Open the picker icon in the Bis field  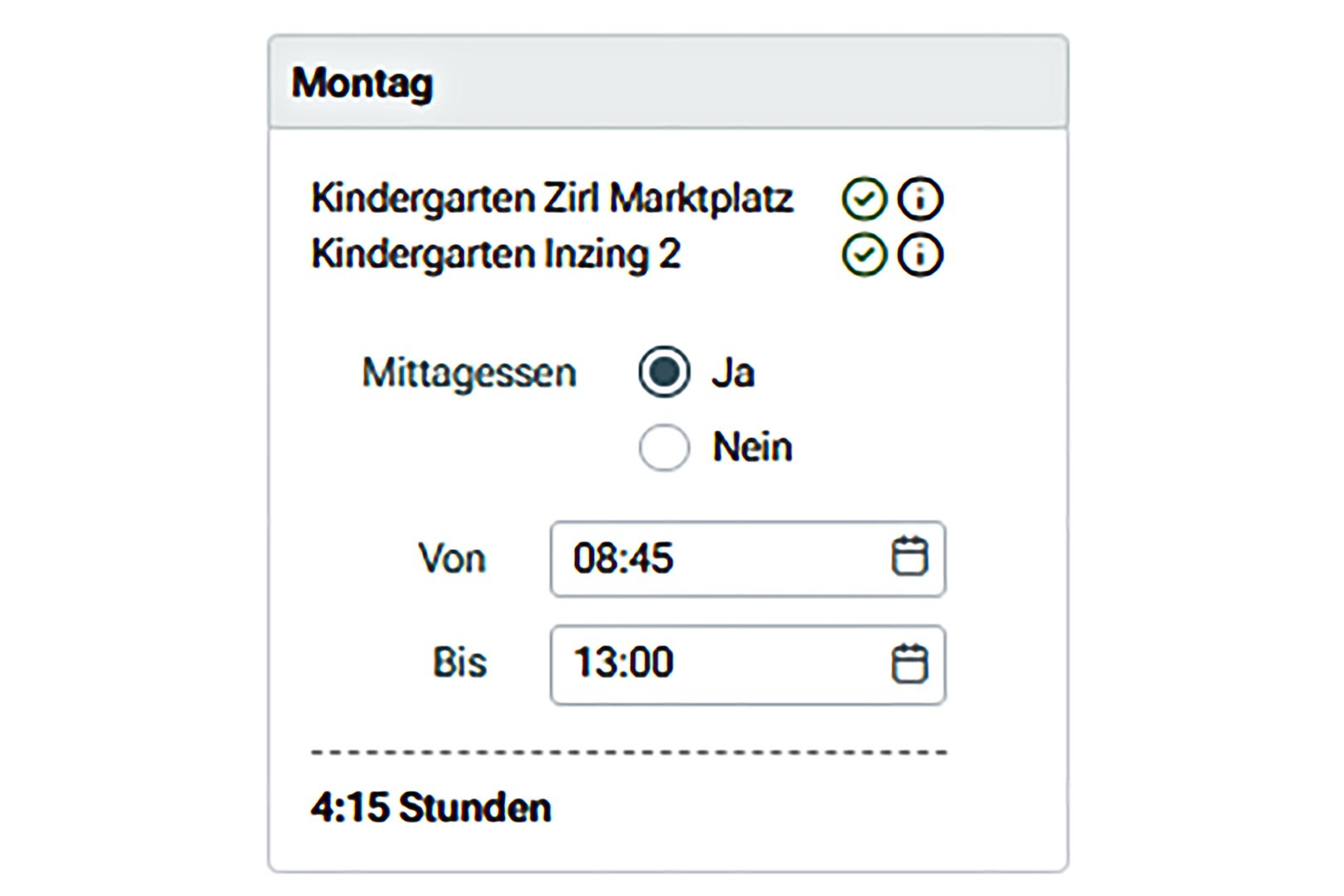[x=909, y=664]
